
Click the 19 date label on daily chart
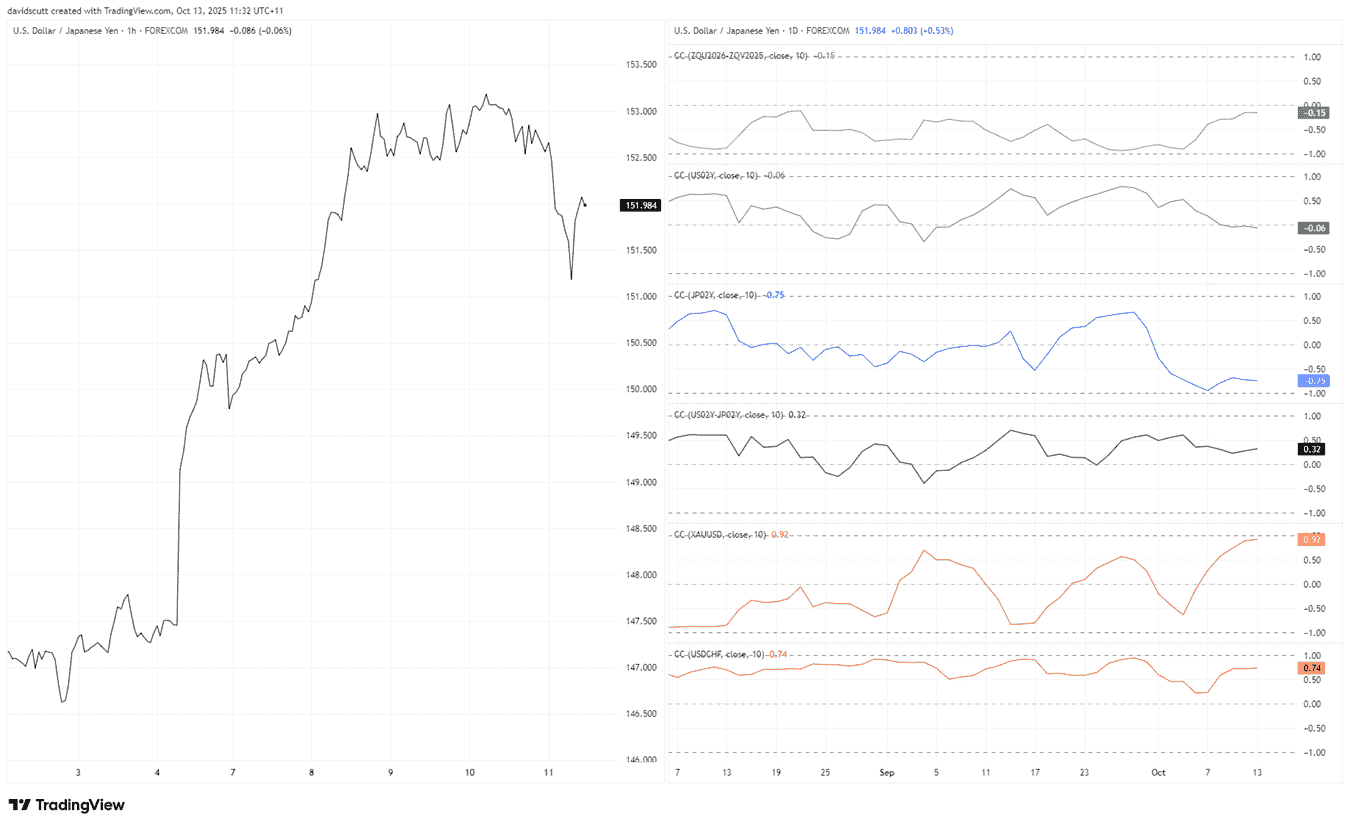(x=776, y=773)
